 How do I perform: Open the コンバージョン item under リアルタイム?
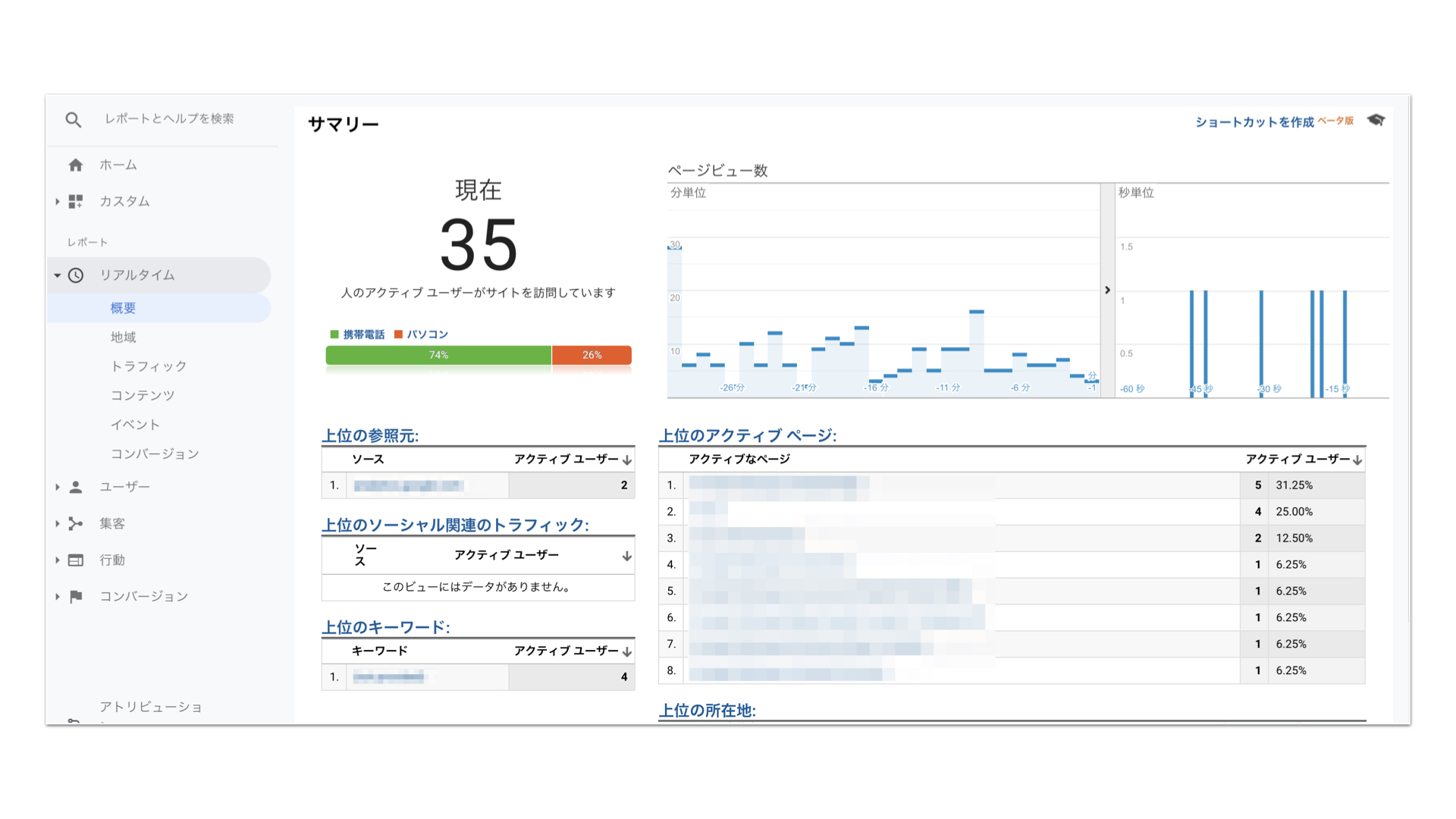pos(155,453)
